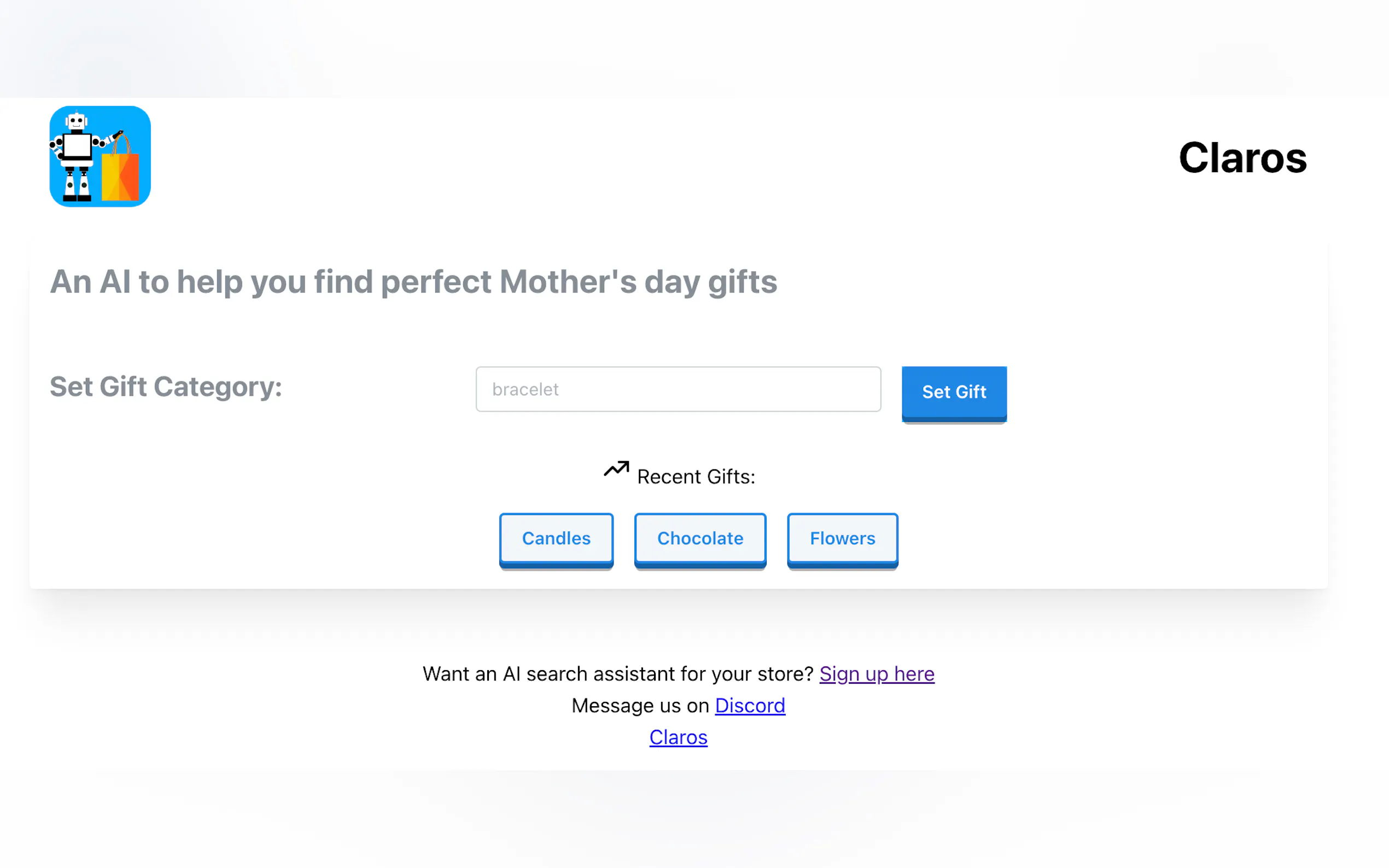Choose the Candles recent gift

pos(556,538)
